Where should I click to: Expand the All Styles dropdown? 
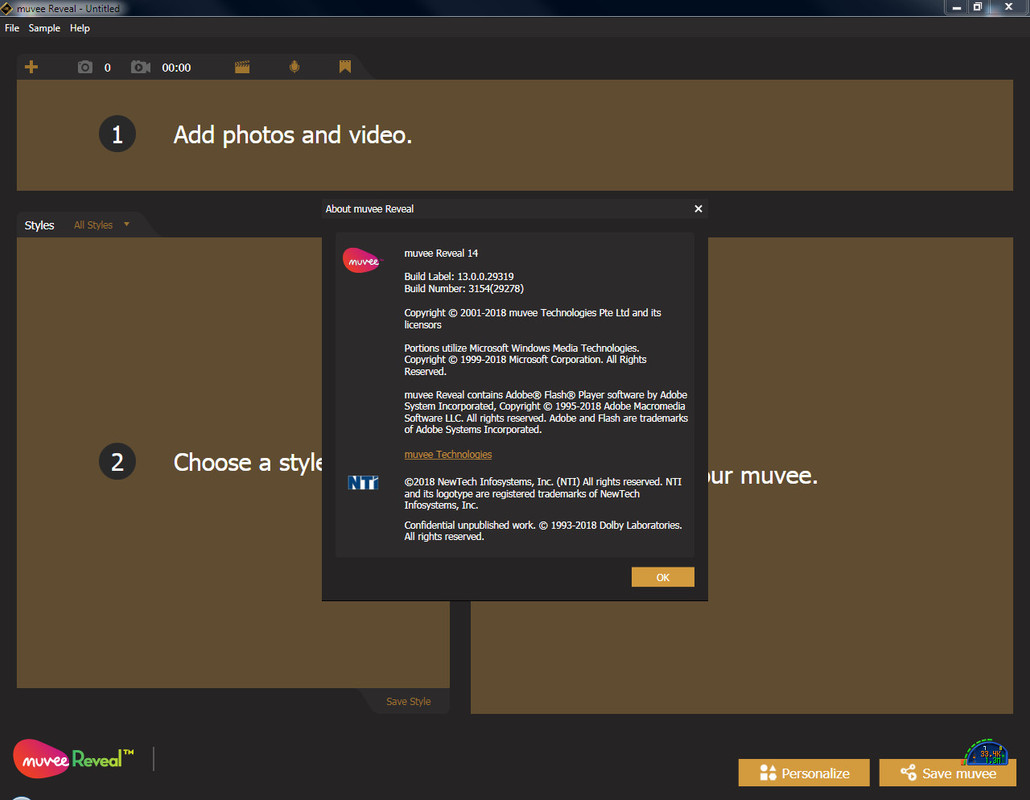coord(101,225)
